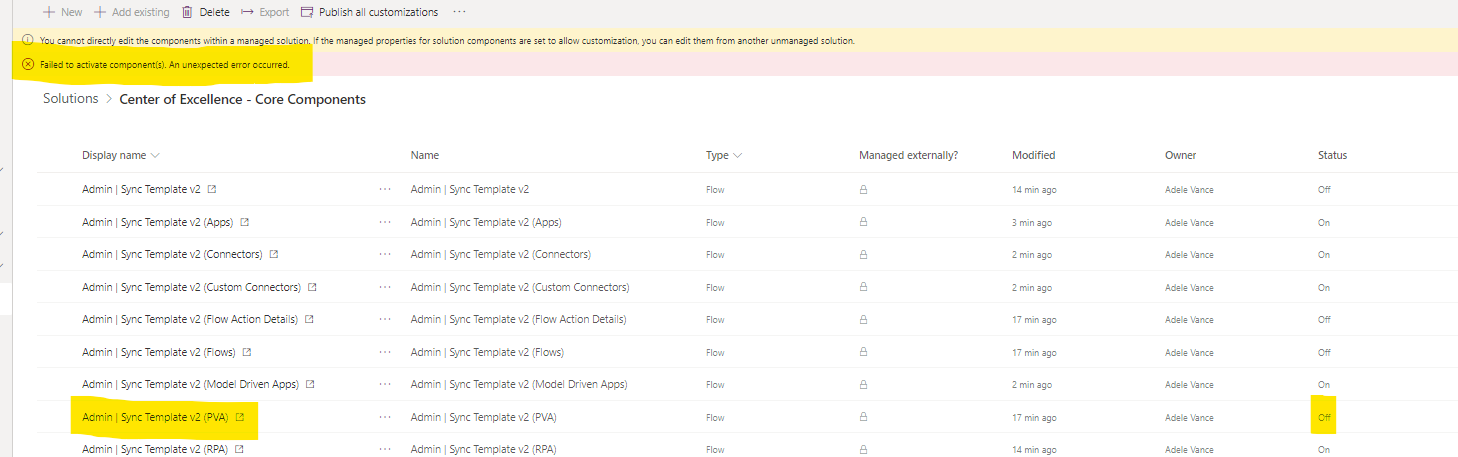Open more-actions ellipsis for (Connectors) row

(385, 254)
